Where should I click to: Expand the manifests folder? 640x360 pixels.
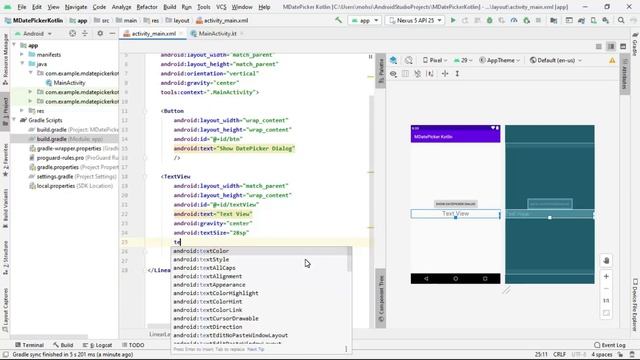point(22,55)
